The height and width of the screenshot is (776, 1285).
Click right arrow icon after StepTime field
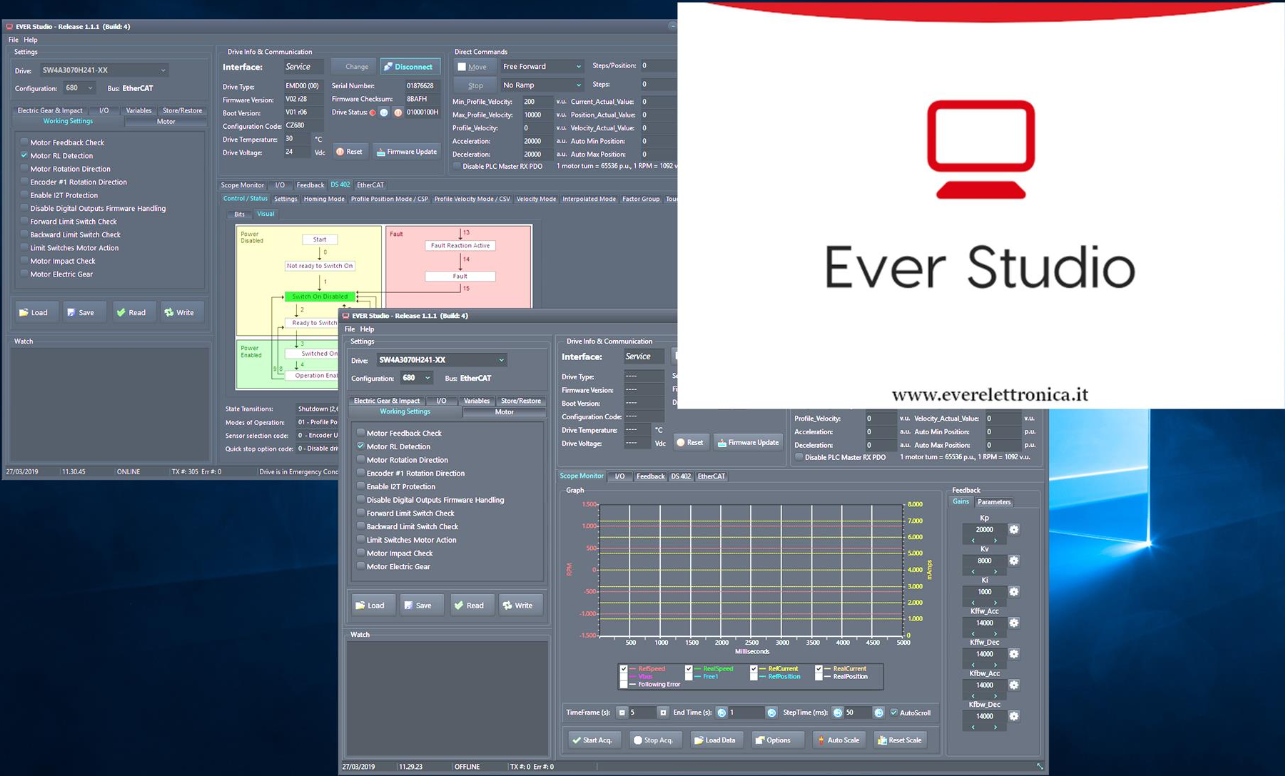[879, 713]
